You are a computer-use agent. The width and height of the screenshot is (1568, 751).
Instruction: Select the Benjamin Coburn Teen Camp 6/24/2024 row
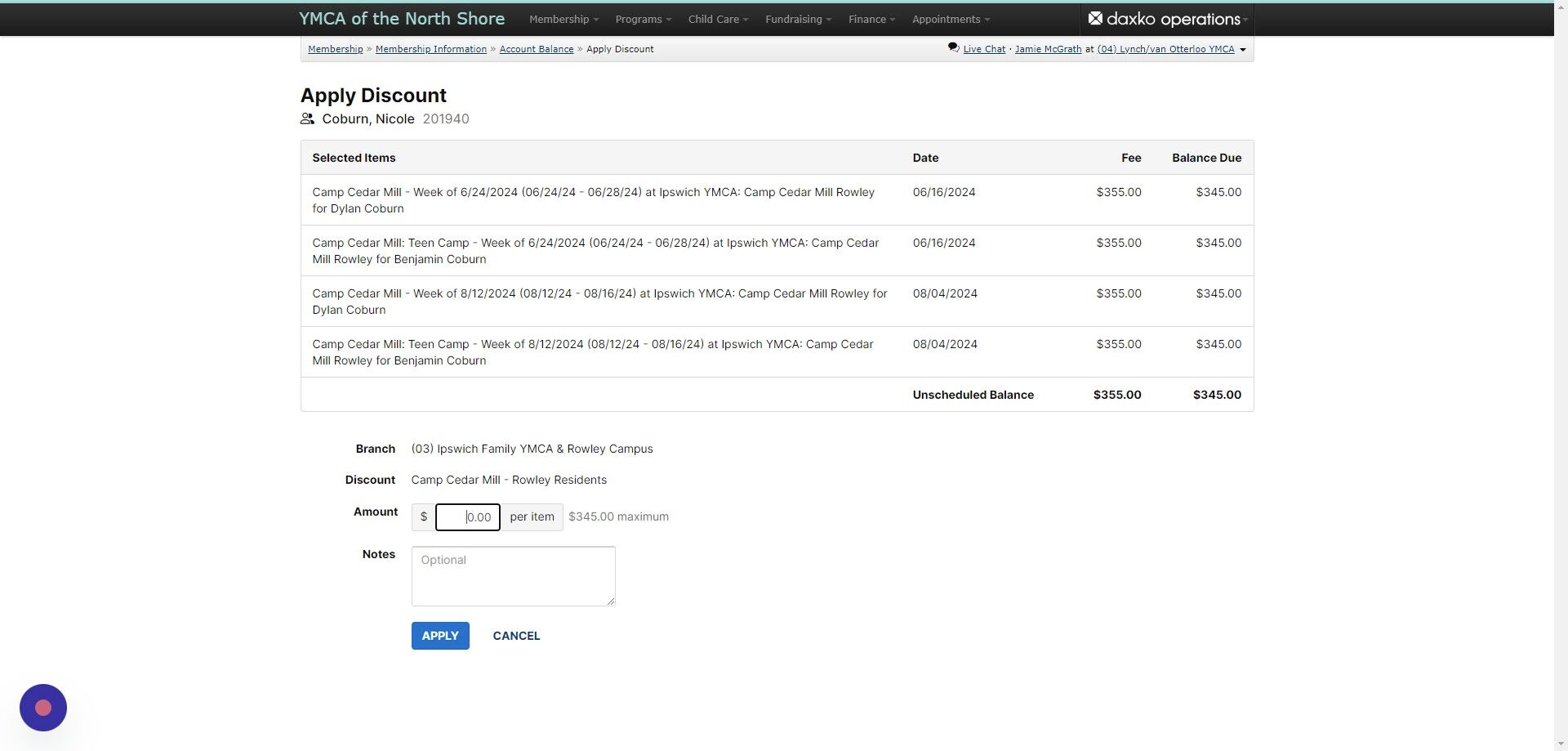pyautogui.click(x=777, y=251)
